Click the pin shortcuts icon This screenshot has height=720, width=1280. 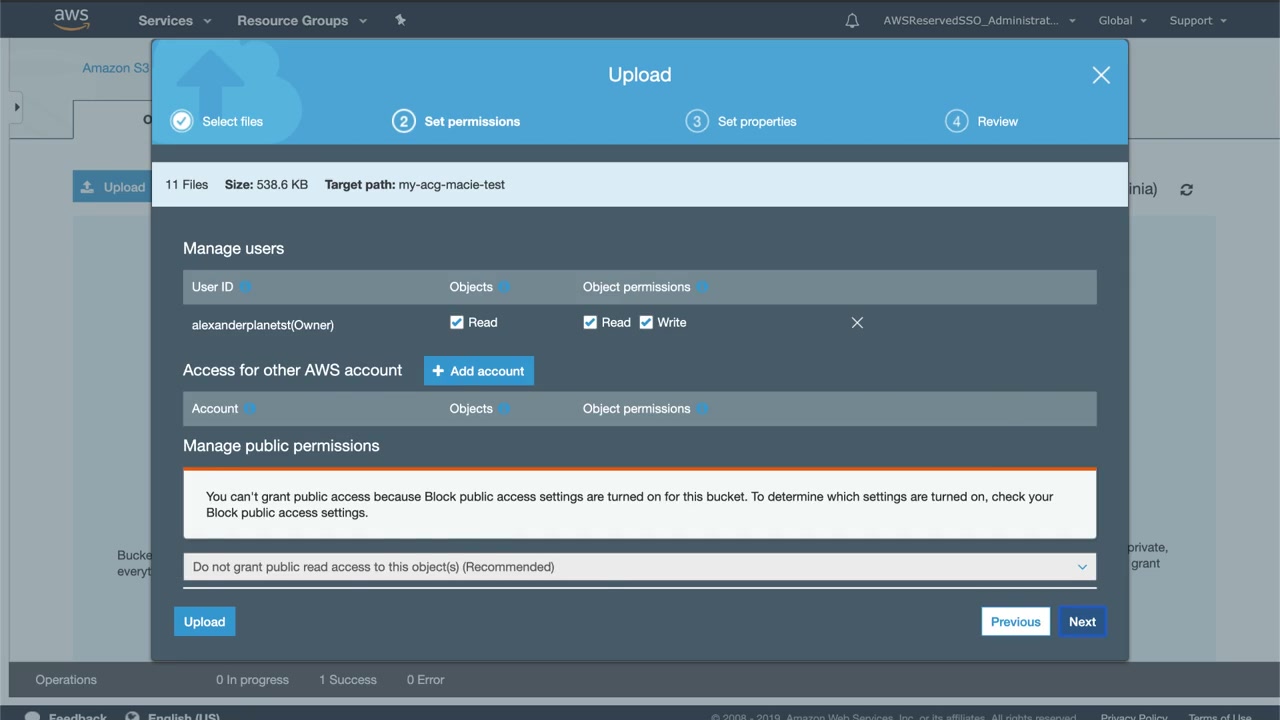click(x=400, y=20)
